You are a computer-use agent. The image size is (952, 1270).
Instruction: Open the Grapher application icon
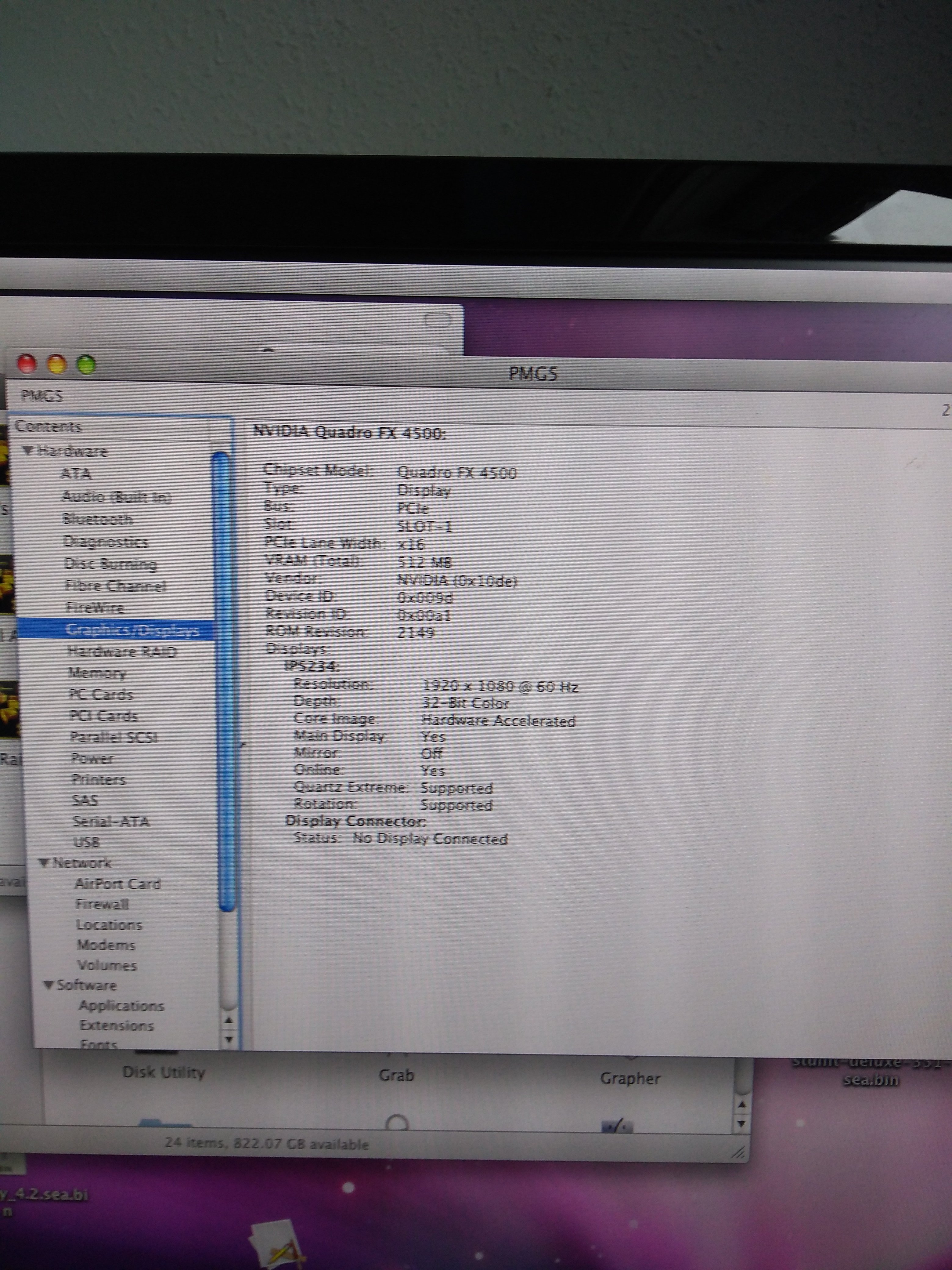[629, 1078]
